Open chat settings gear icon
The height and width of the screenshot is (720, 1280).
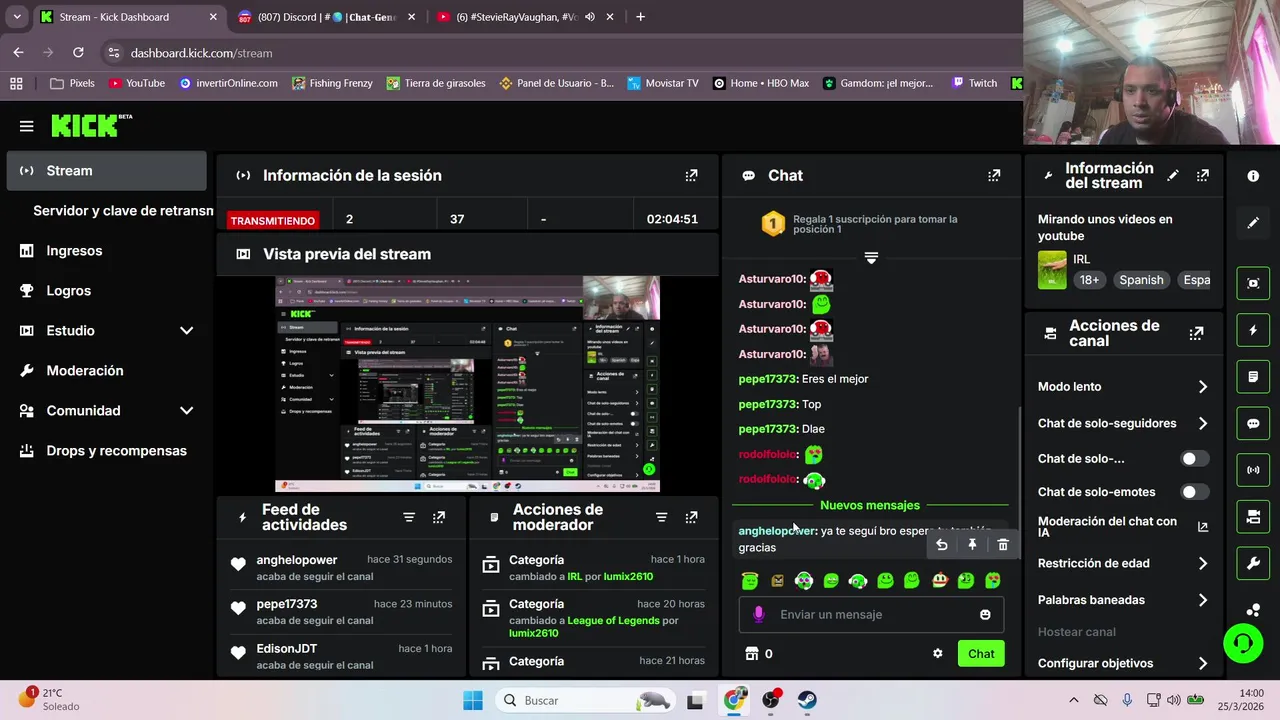(x=937, y=654)
